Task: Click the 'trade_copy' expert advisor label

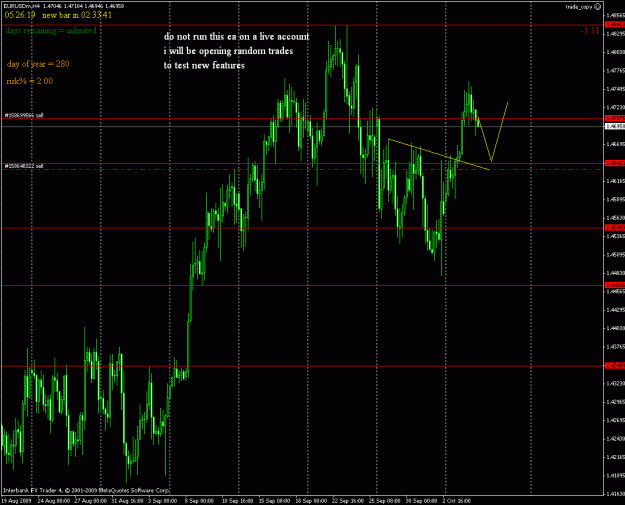Action: click(x=579, y=7)
